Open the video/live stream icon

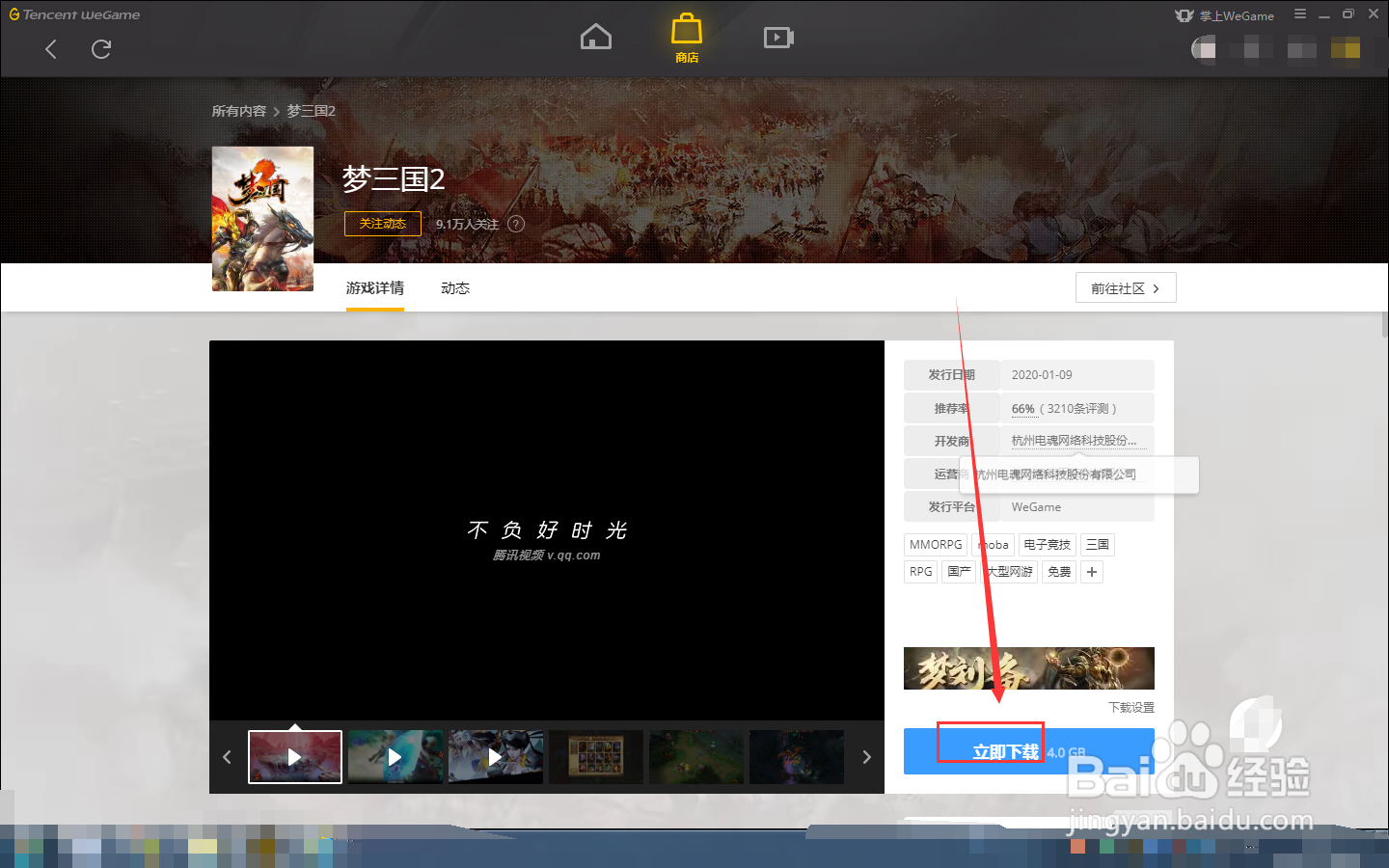tap(778, 38)
